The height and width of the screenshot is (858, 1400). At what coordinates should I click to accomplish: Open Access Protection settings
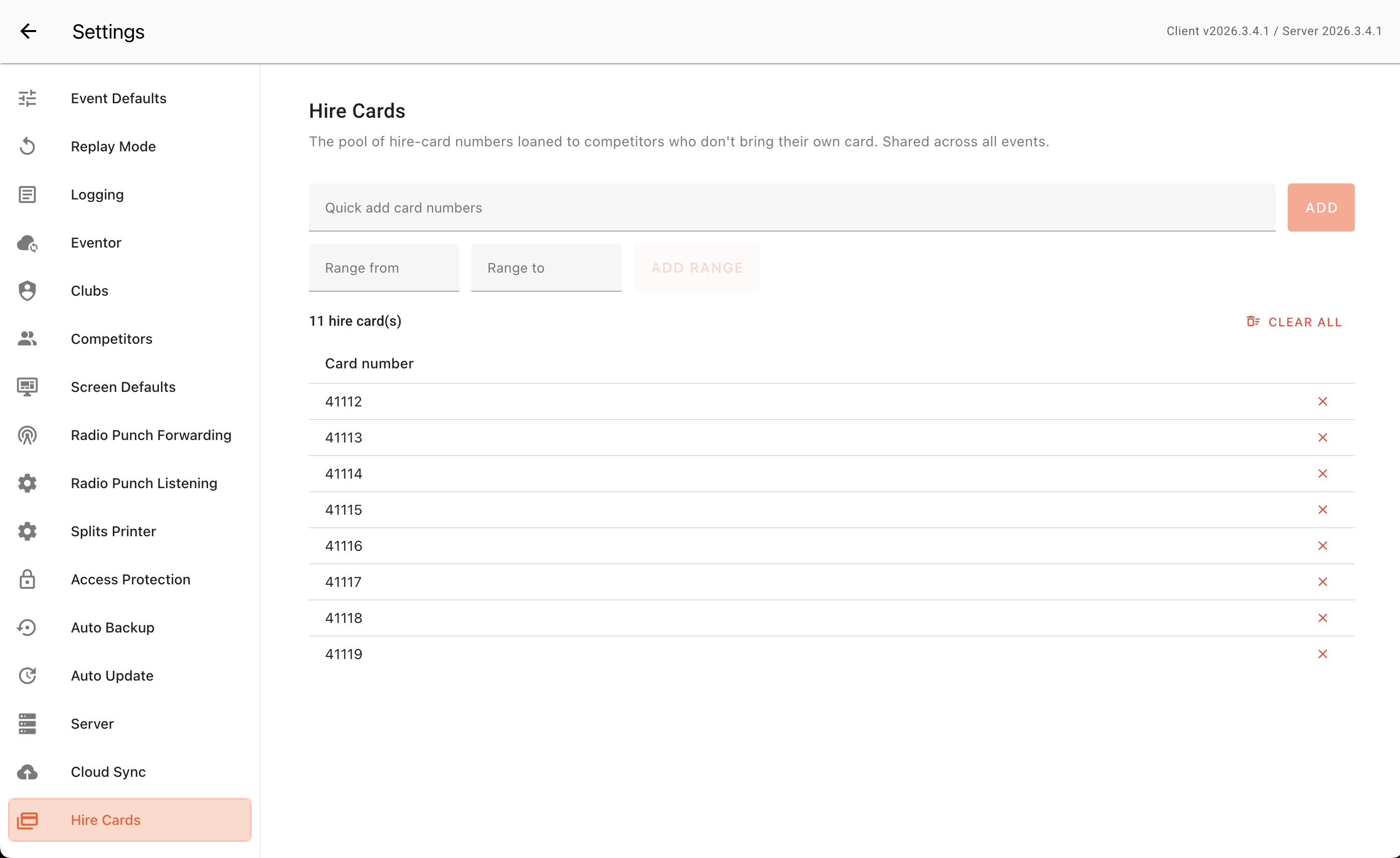click(129, 580)
